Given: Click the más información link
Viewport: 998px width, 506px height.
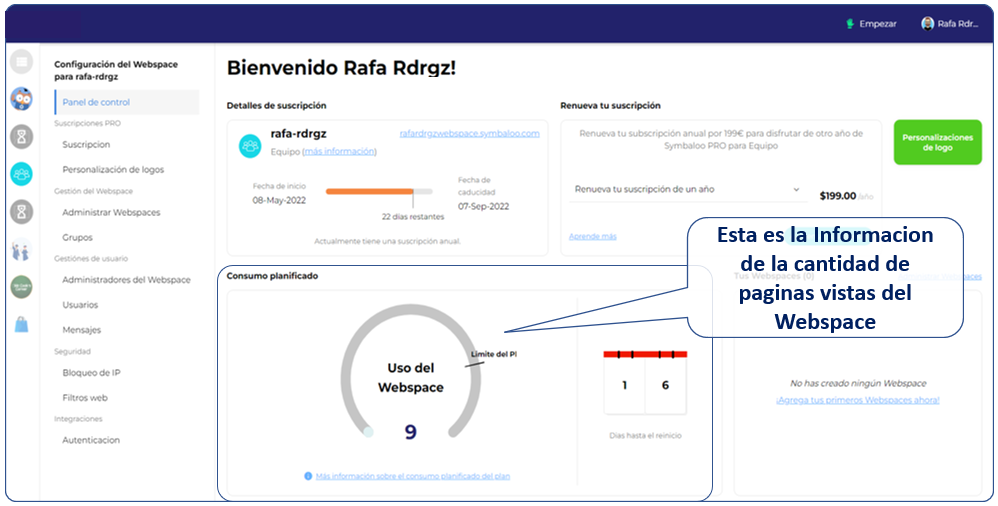Looking at the screenshot, I should coord(340,151).
